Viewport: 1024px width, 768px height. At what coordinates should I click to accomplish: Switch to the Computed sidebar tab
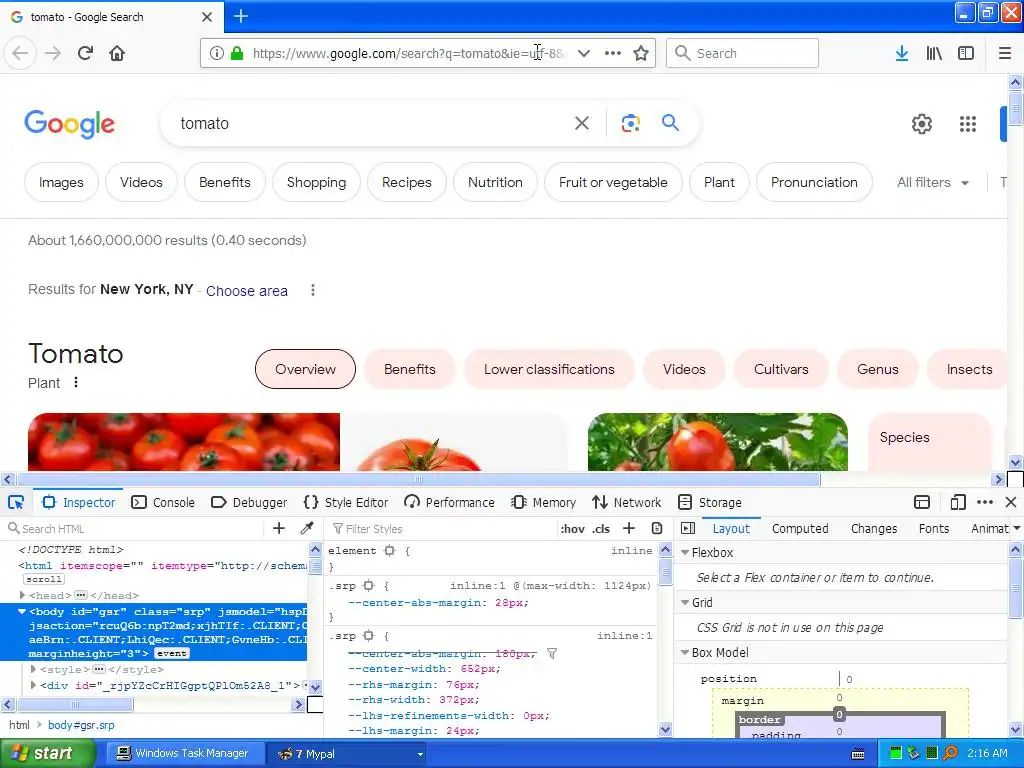coord(800,528)
